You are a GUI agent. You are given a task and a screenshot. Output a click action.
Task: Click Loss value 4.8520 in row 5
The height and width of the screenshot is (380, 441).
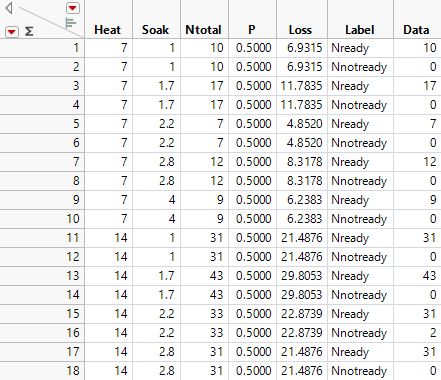pyautogui.click(x=305, y=124)
